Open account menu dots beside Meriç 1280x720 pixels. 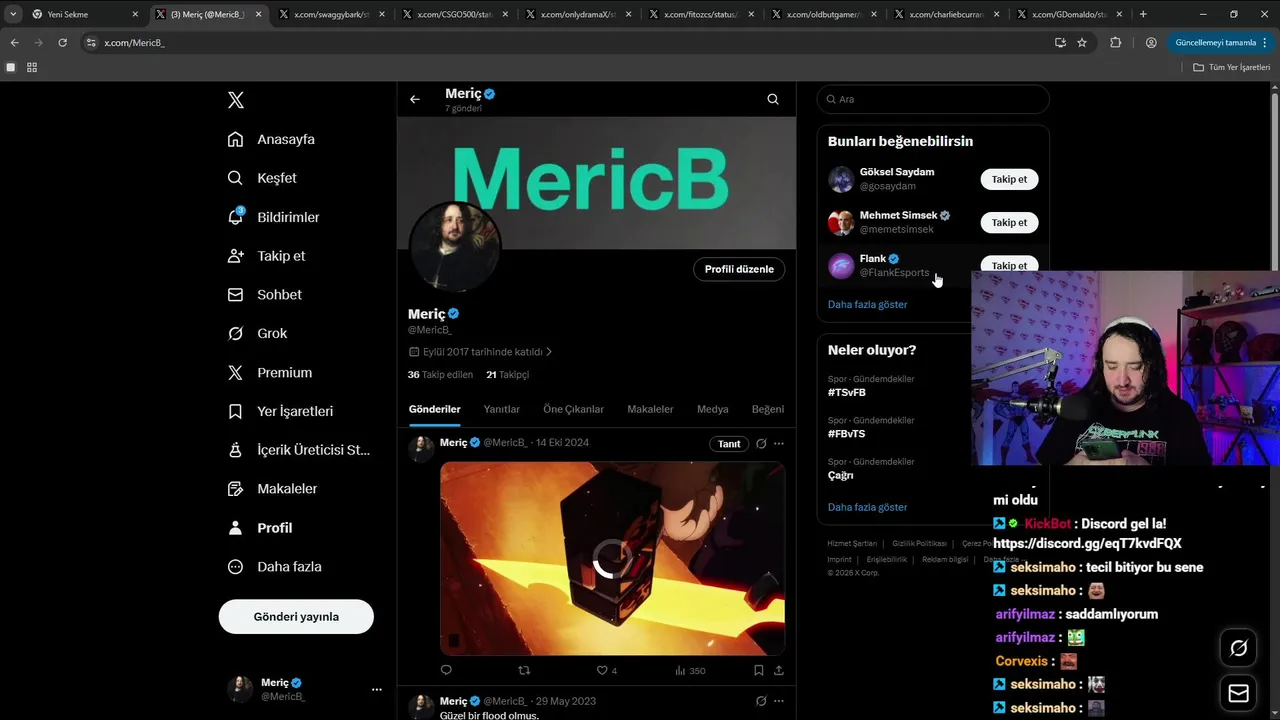tap(376, 689)
